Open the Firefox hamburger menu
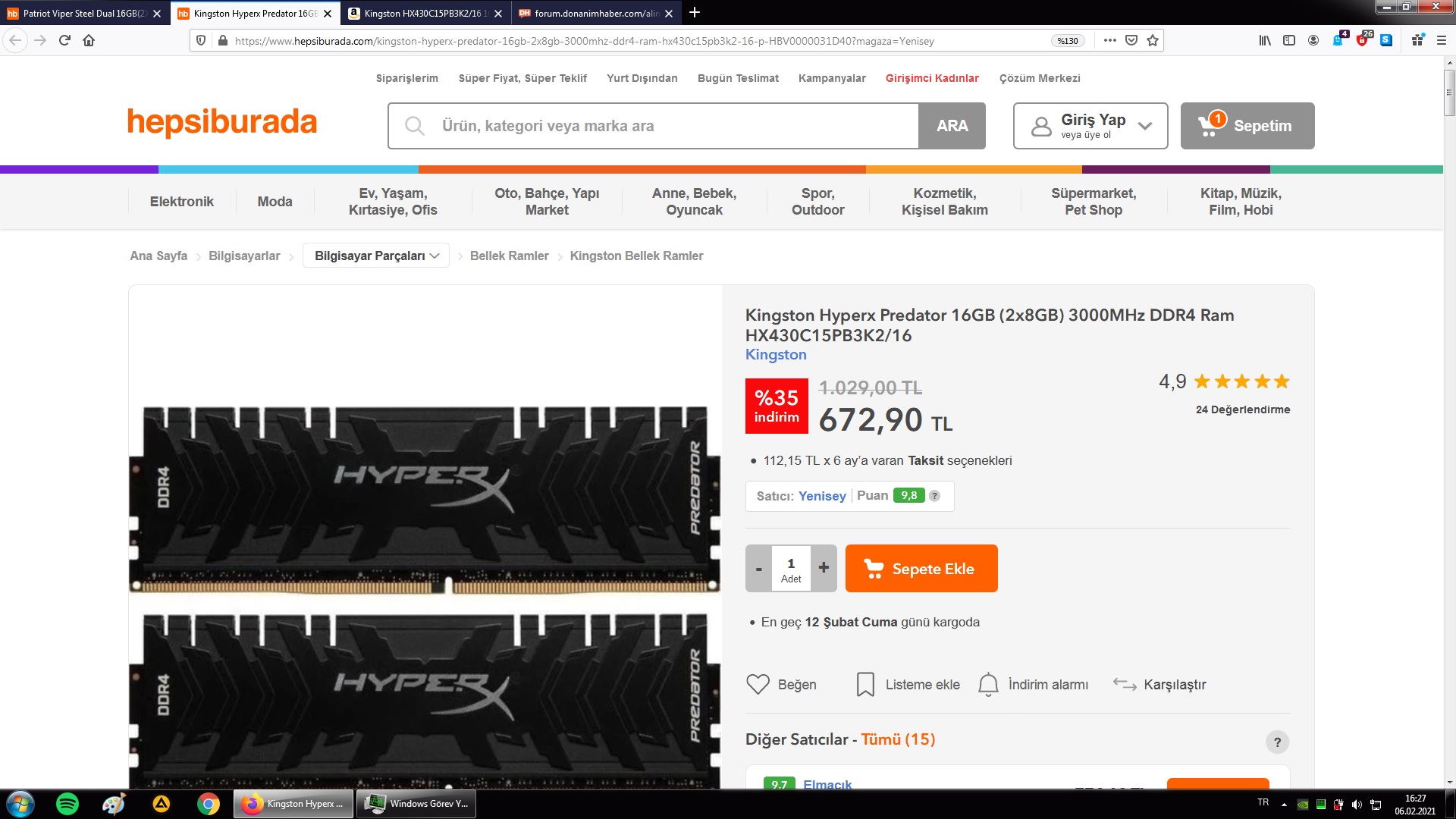 pos(1442,41)
